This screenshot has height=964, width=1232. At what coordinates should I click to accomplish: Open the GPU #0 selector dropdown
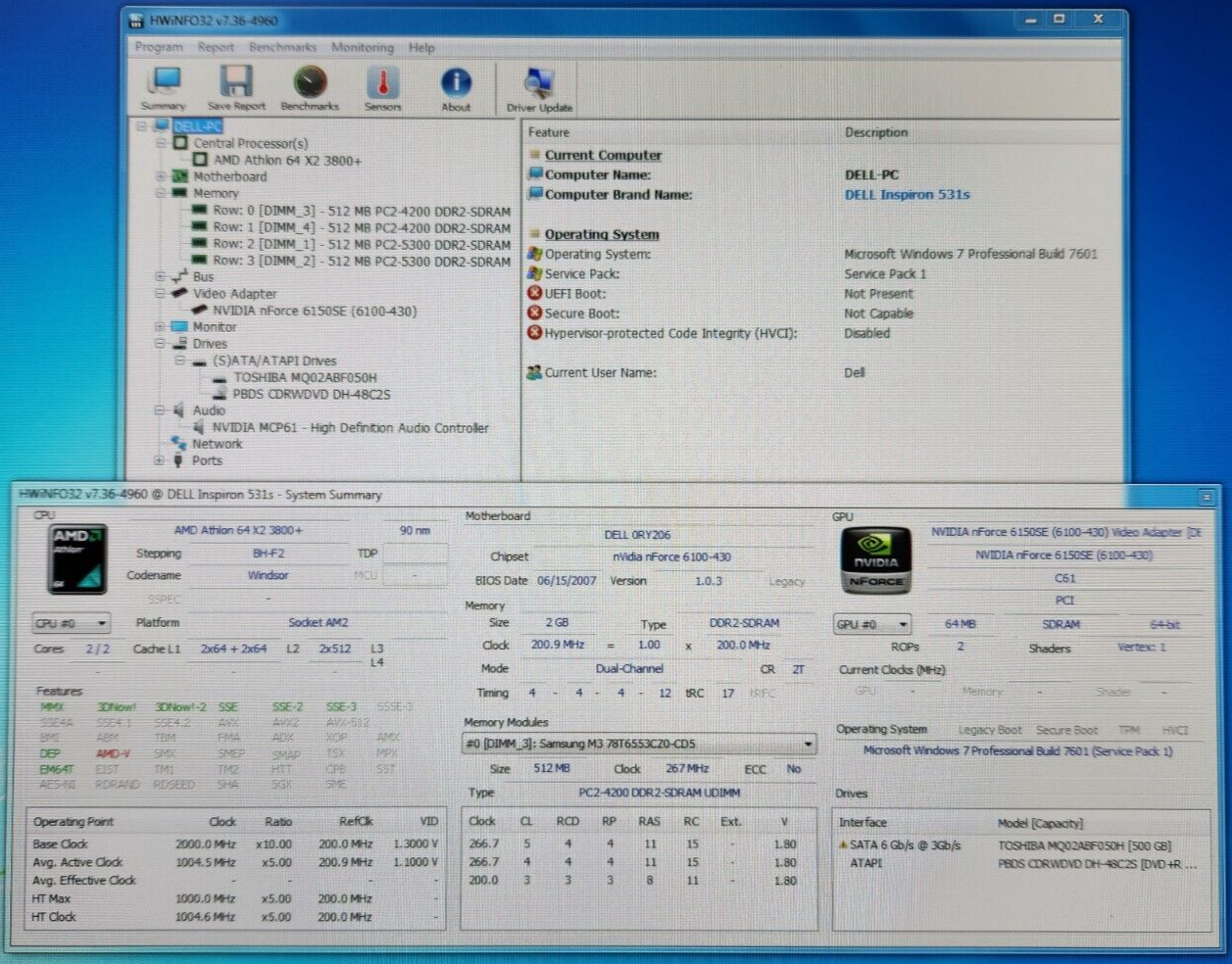(x=871, y=624)
